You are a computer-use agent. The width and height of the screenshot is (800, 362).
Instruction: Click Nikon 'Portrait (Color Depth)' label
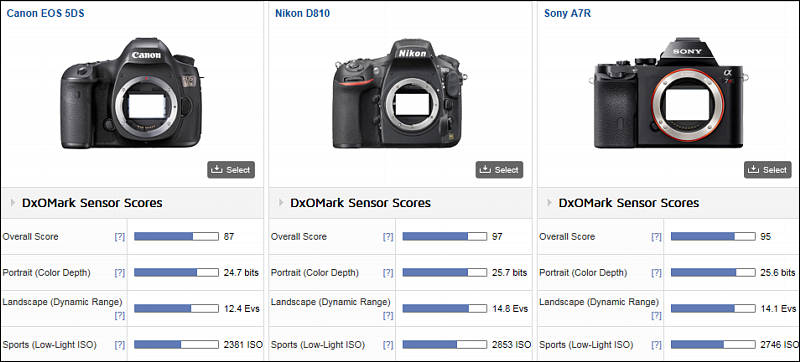click(315, 273)
